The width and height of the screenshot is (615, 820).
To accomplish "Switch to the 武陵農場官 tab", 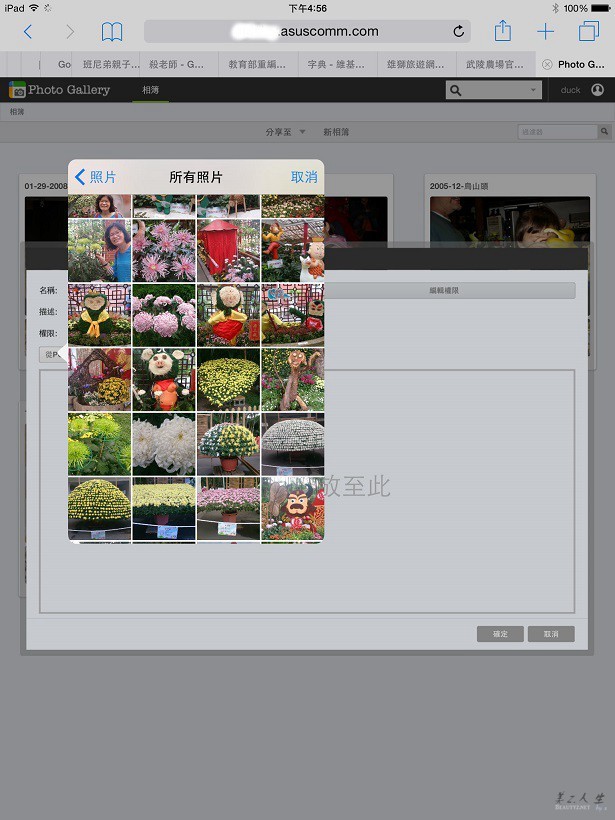I will tap(495, 64).
